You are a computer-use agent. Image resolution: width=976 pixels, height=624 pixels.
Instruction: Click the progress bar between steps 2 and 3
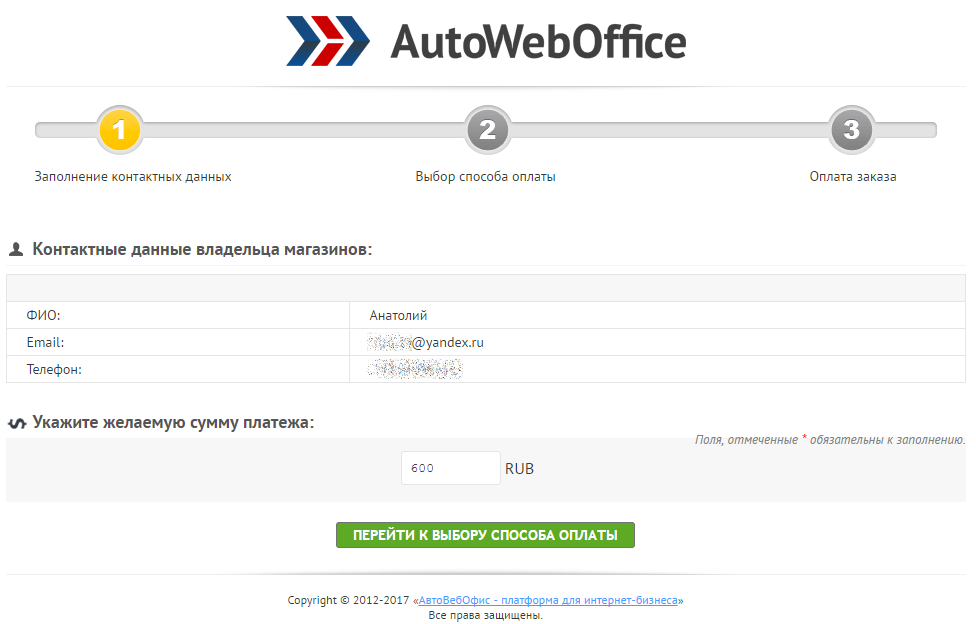pos(668,130)
